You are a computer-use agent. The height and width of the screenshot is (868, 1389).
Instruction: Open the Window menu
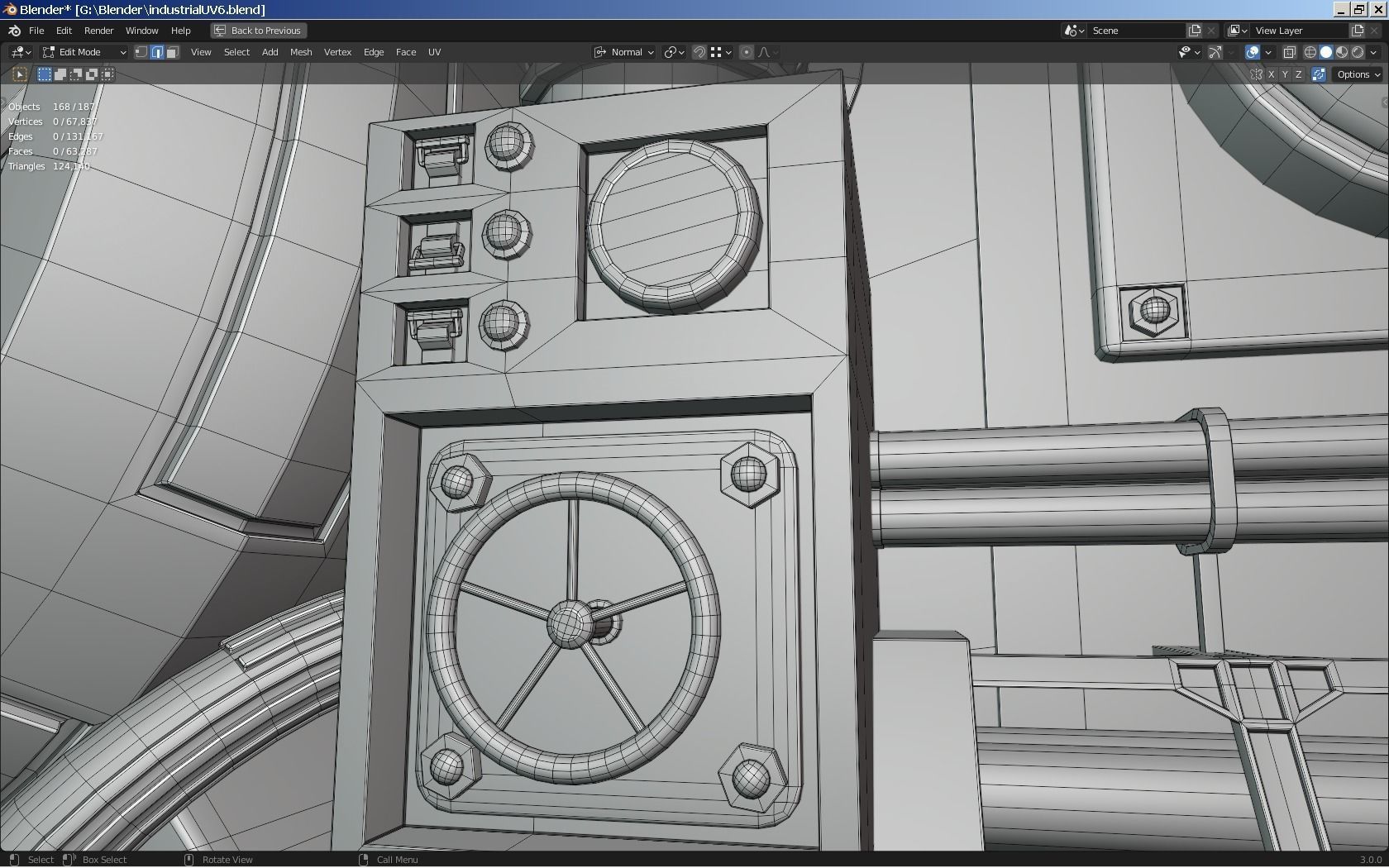pyautogui.click(x=142, y=31)
